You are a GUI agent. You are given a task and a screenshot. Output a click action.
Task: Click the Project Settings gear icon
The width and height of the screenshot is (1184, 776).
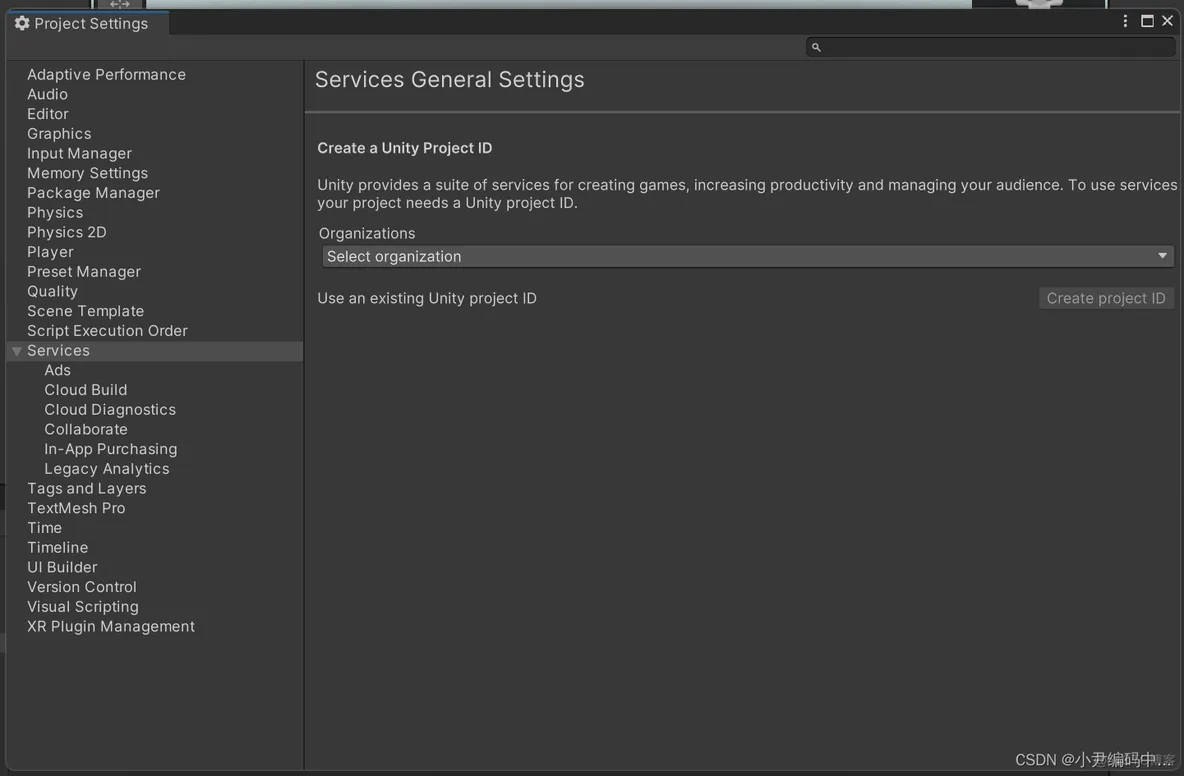click(22, 23)
